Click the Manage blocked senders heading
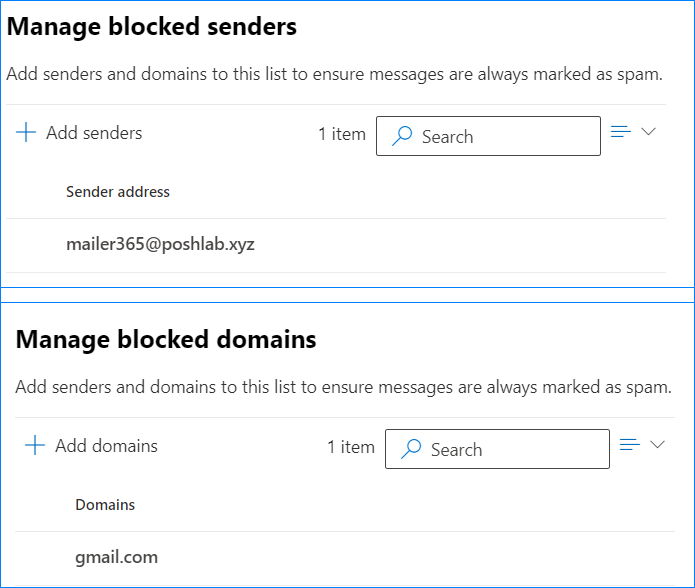The height and width of the screenshot is (588, 695). (152, 27)
